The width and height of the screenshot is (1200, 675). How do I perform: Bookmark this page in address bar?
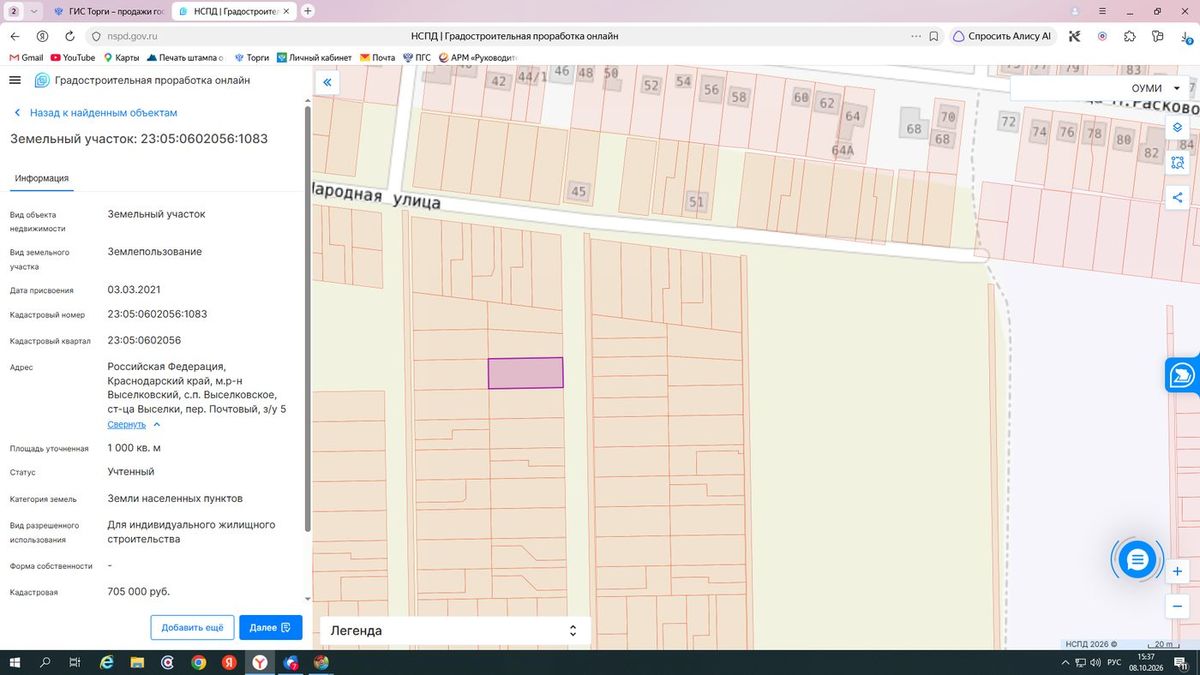[x=933, y=36]
